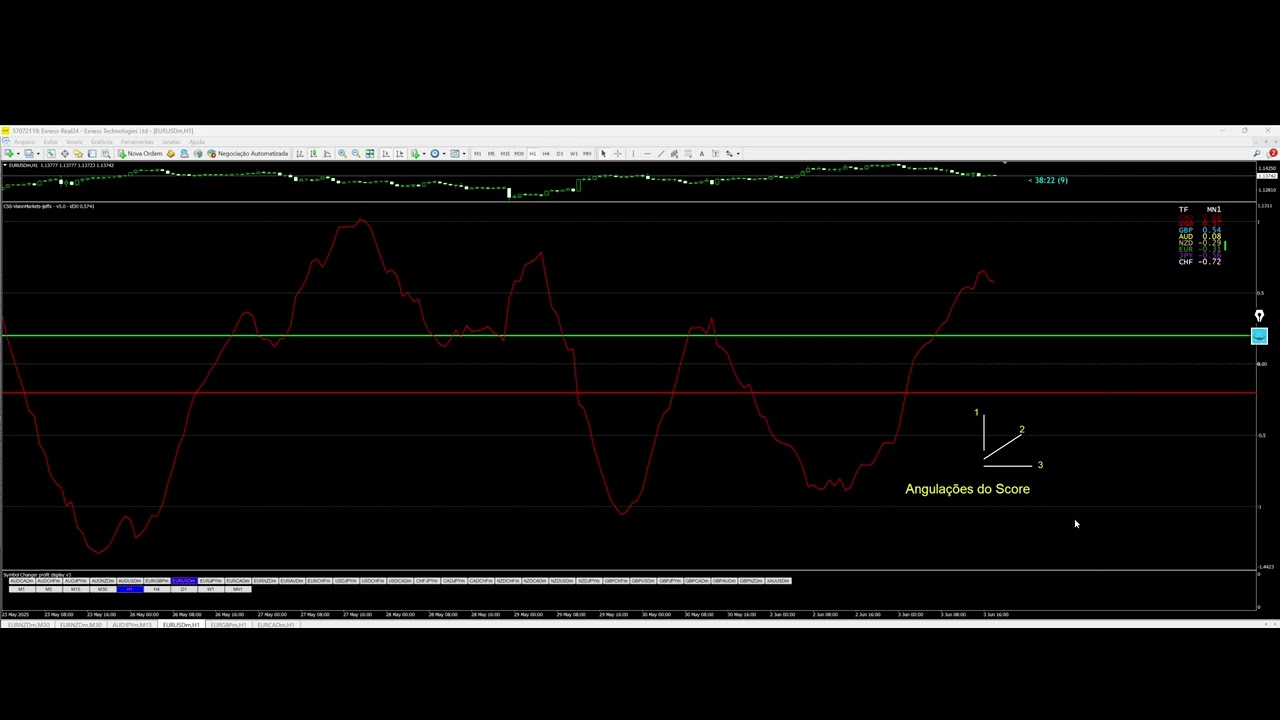This screenshot has height=720, width=1280.
Task: Expand the arrows objects dropdown
Action: pyautogui.click(x=738, y=154)
